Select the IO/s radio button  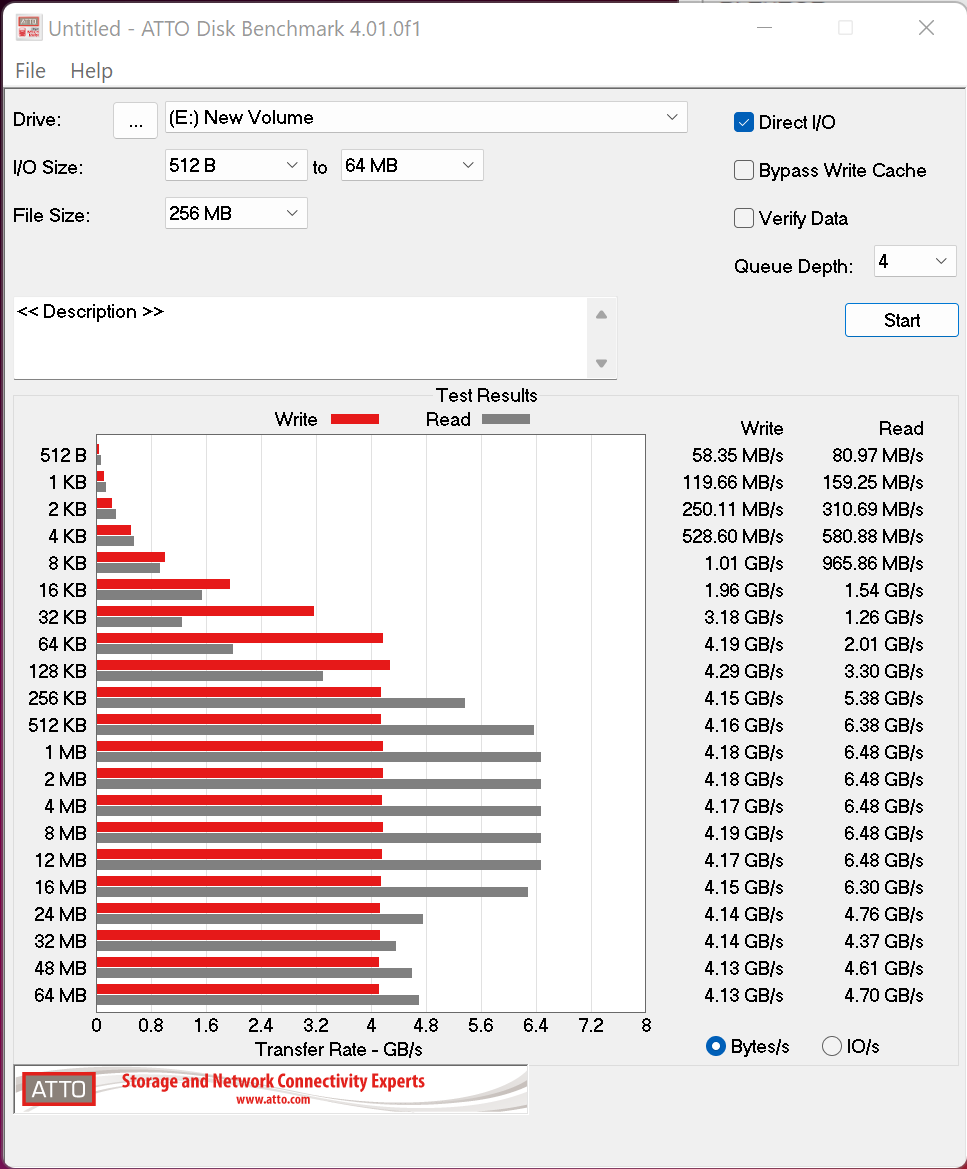pos(831,1046)
